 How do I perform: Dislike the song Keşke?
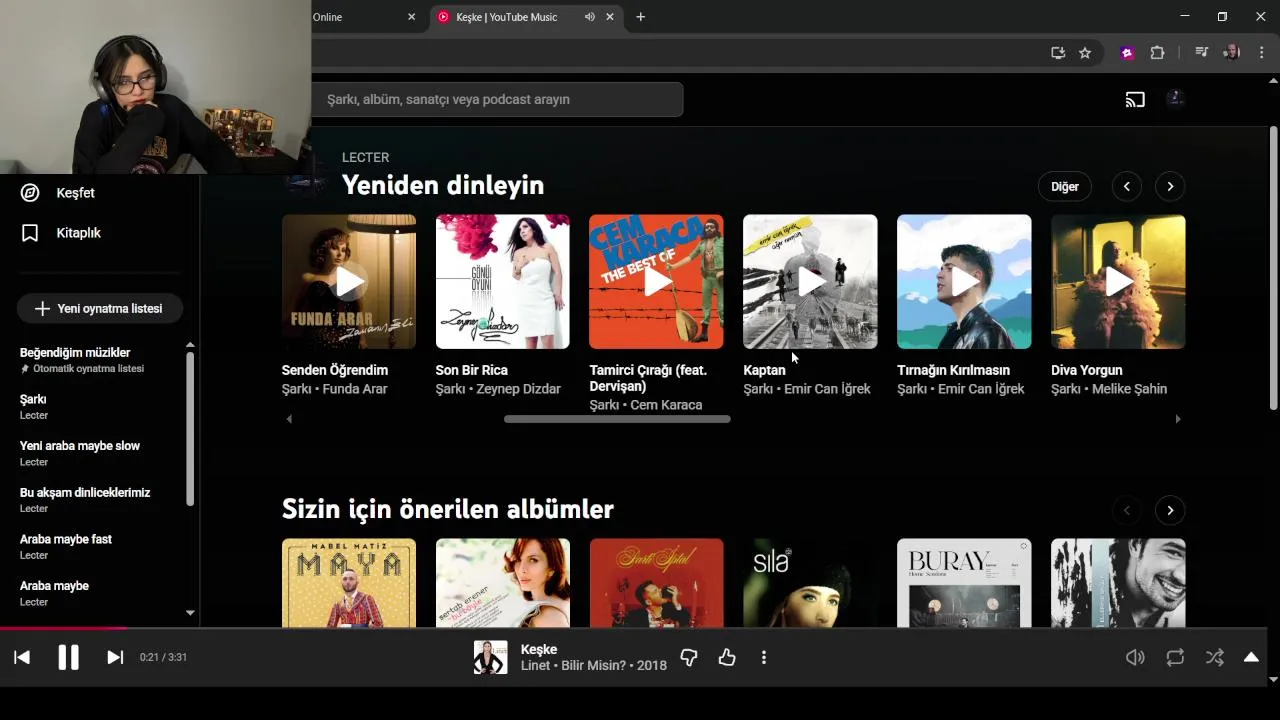click(x=688, y=657)
